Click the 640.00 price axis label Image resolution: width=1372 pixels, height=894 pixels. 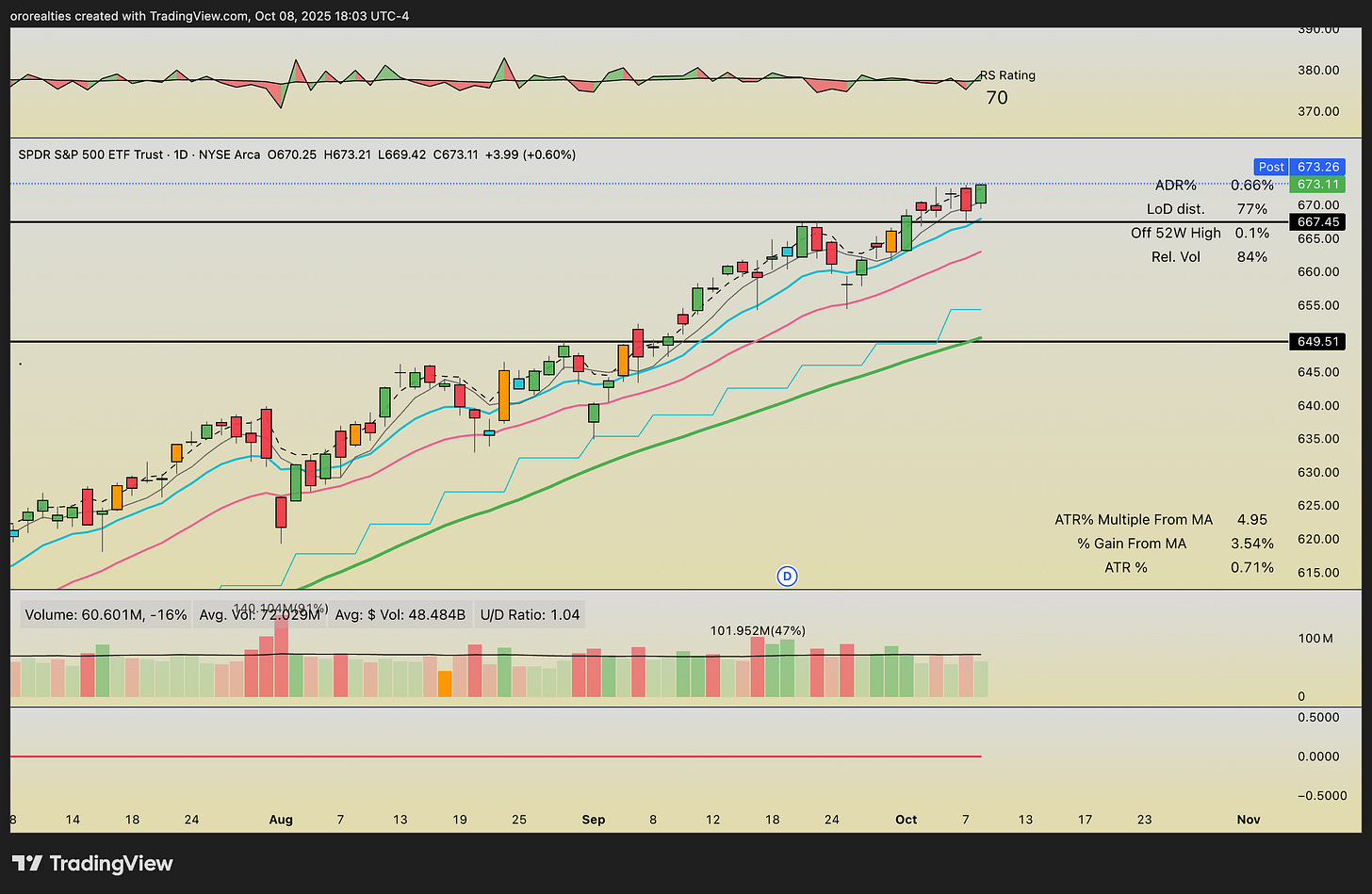(x=1318, y=405)
